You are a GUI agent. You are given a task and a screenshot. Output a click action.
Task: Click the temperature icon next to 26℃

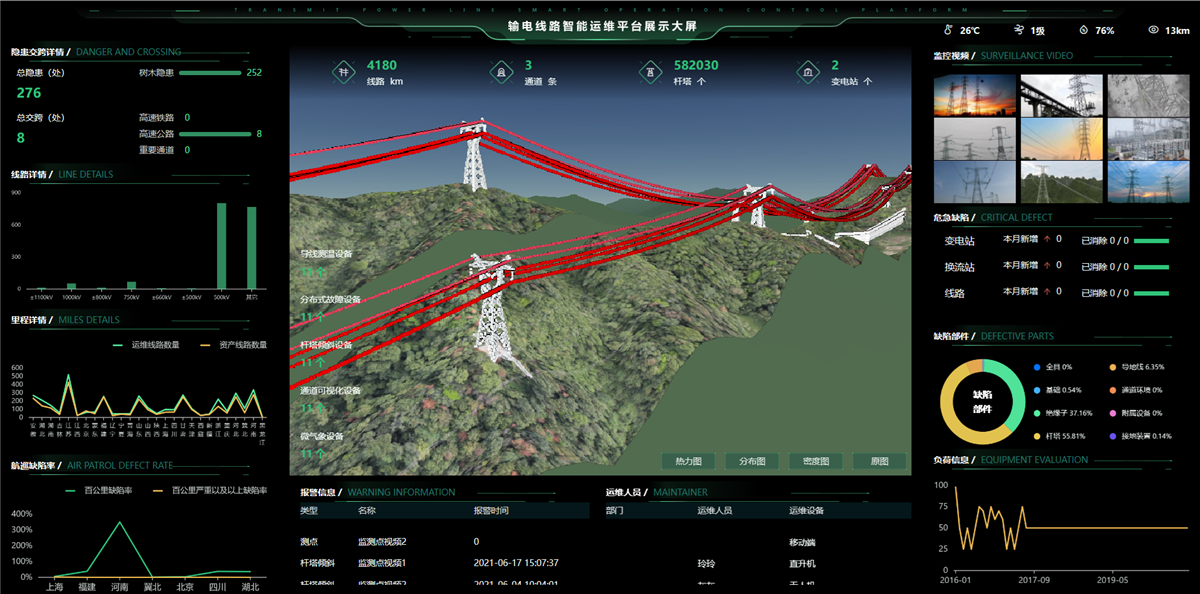[947, 30]
